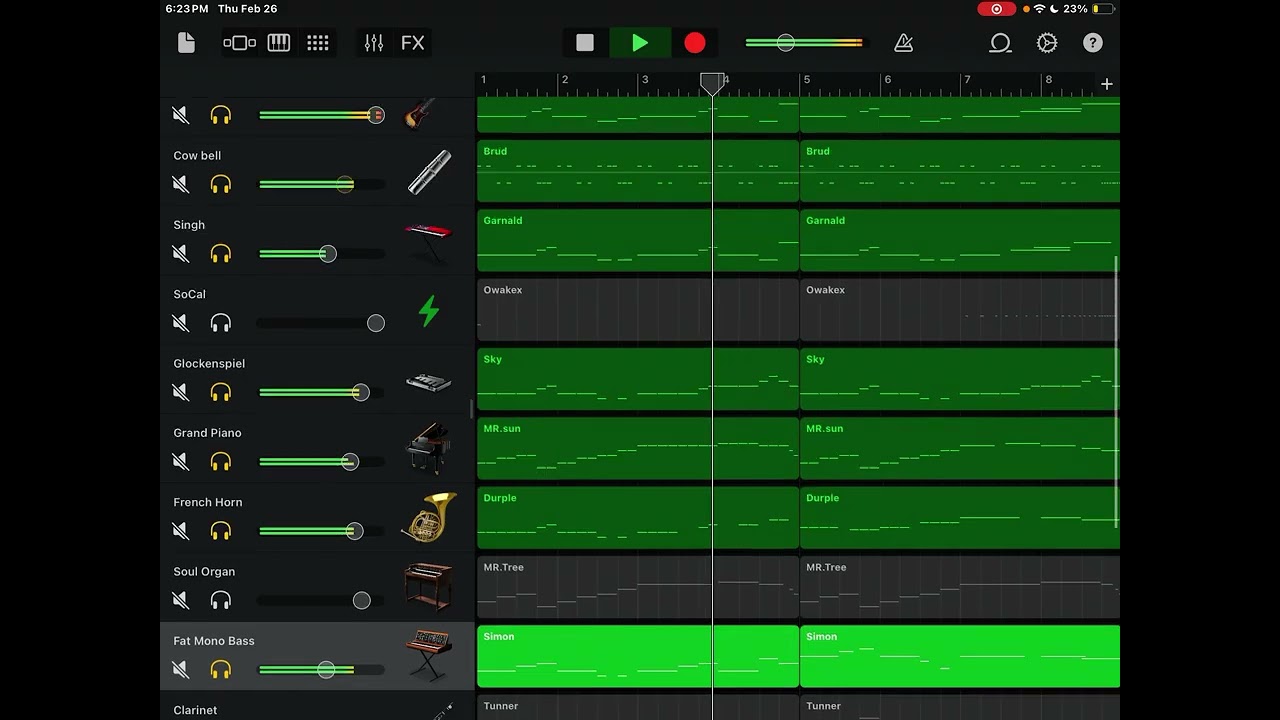Select the Singh red keyboard icon
Viewport: 1280px width, 720px height.
[x=429, y=243]
